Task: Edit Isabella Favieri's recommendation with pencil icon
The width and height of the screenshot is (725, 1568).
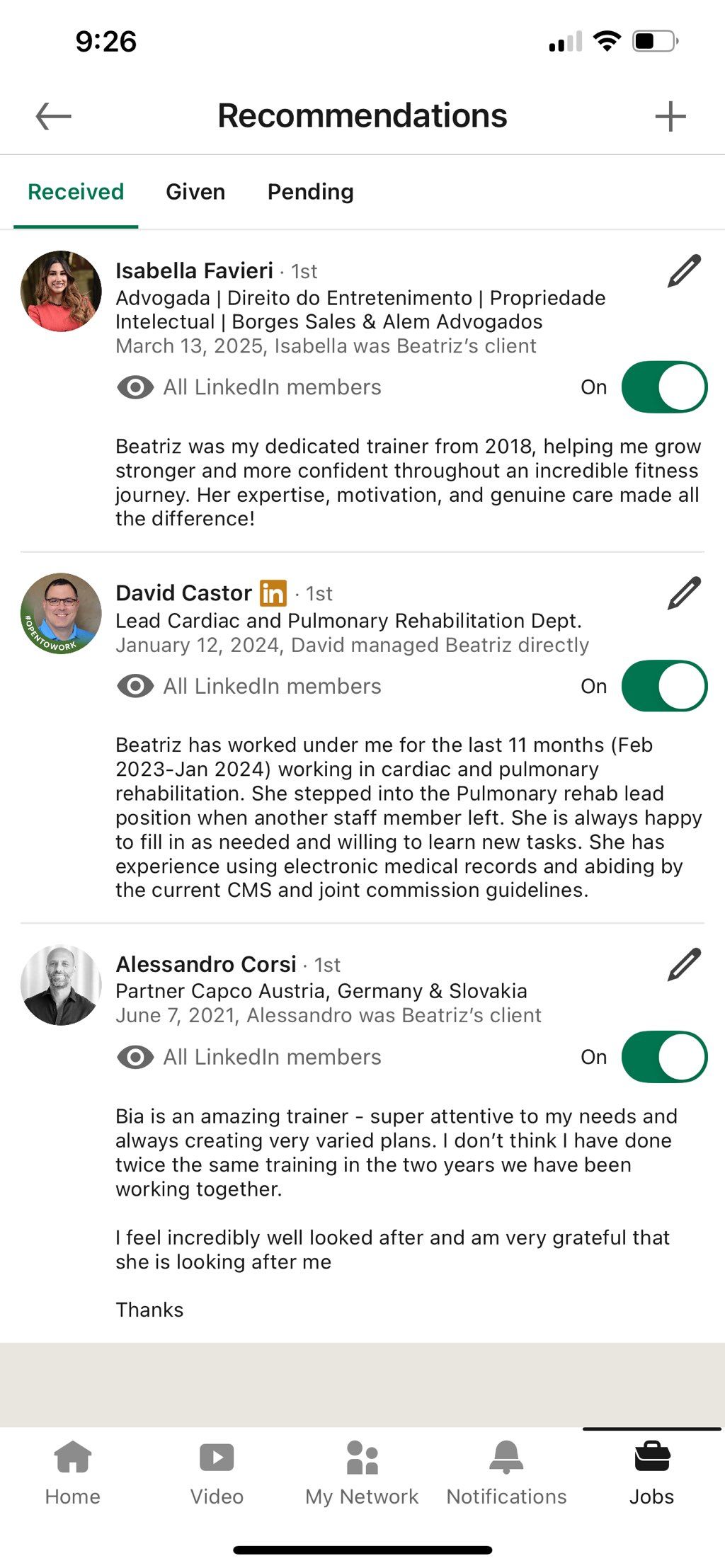Action: (684, 271)
